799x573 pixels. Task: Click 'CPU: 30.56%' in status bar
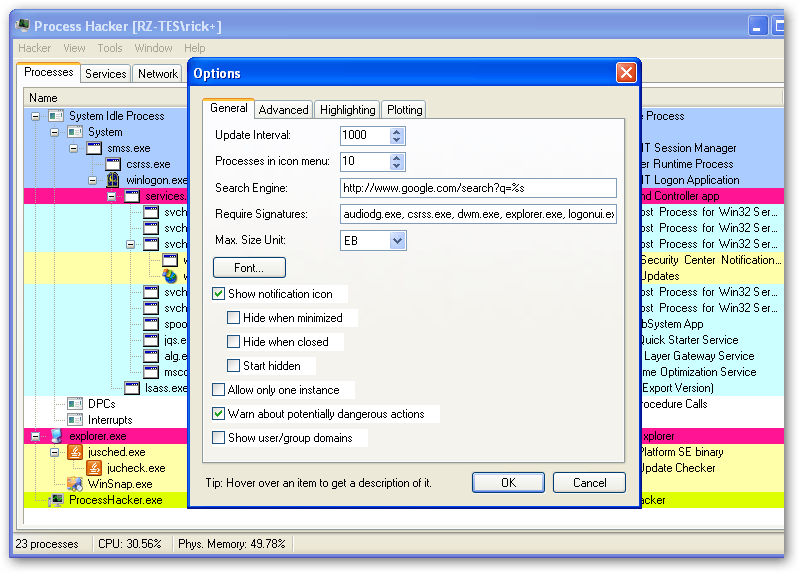[129, 544]
